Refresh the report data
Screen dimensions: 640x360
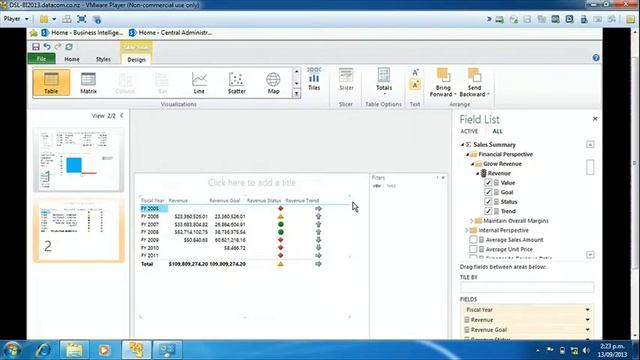[69, 47]
